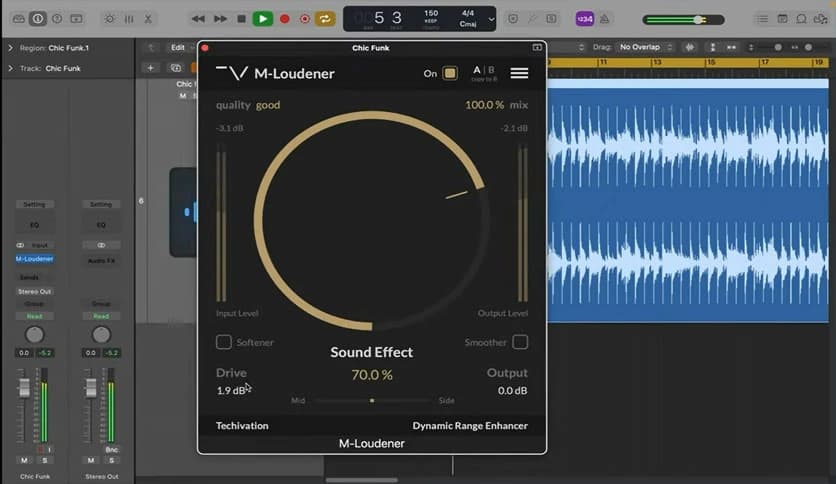Click the scissors icon in the toolbar
The width and height of the screenshot is (836, 484).
[149, 18]
